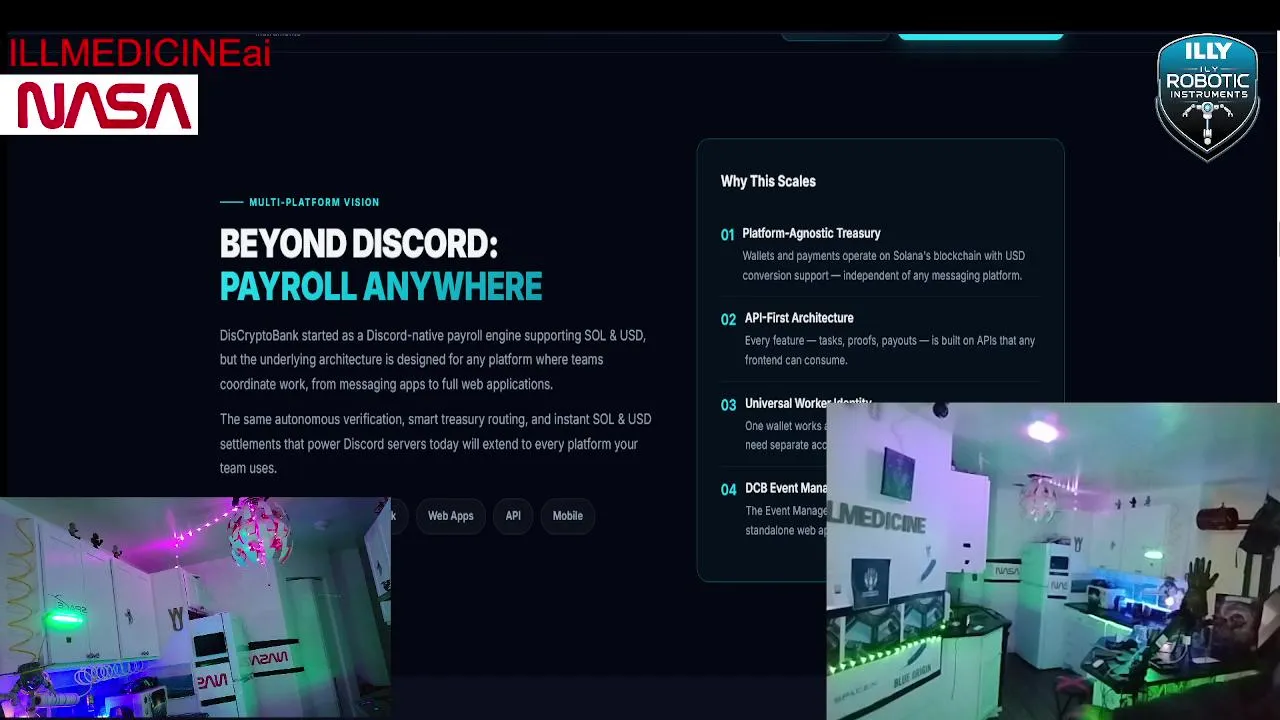Click the 'Universal Worker Identity' heading
Image resolution: width=1280 pixels, height=720 pixels.
[x=808, y=402]
